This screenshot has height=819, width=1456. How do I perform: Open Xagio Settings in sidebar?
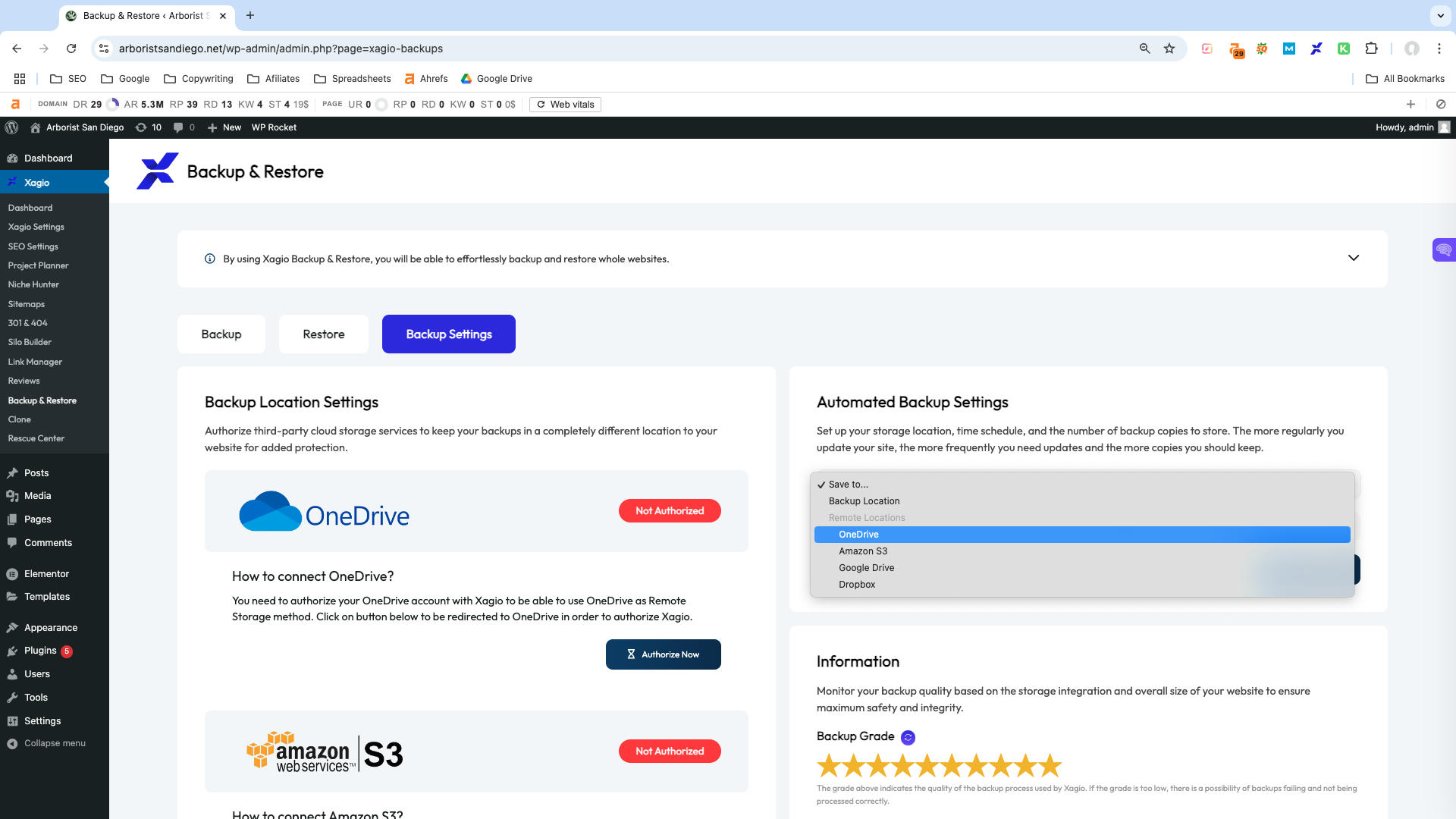36,227
